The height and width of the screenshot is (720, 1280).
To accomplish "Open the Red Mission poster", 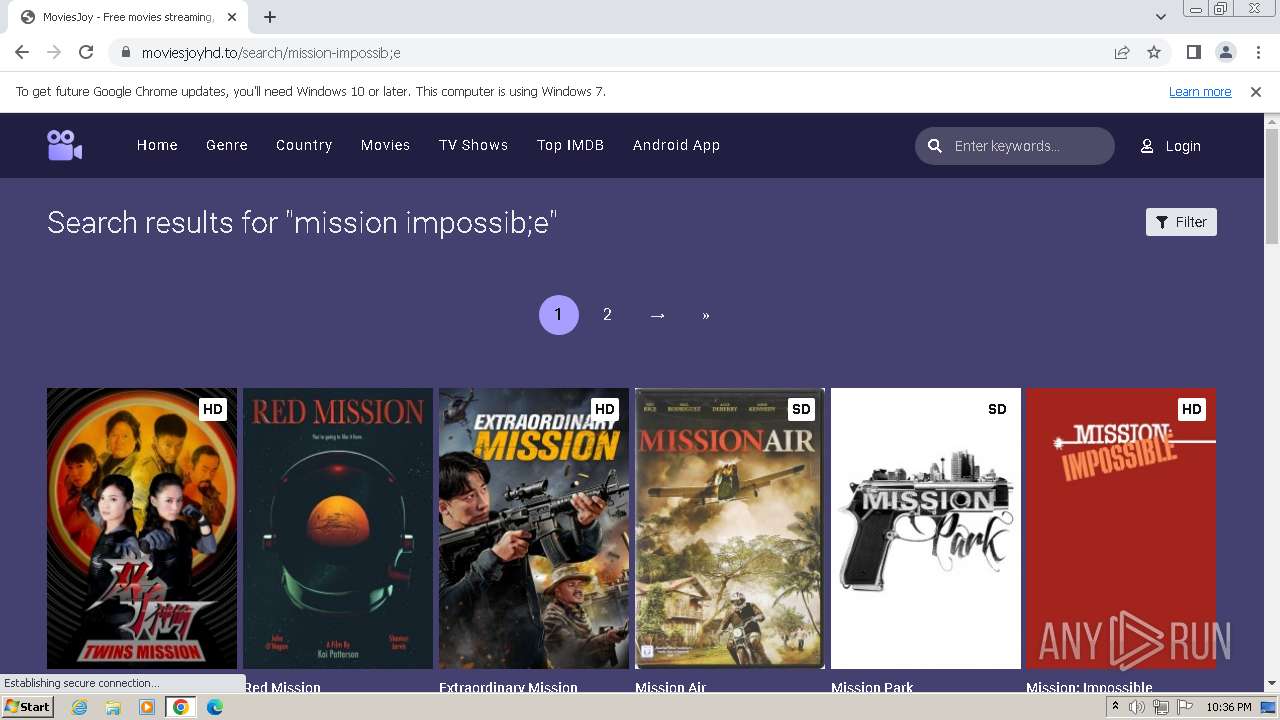I will [x=338, y=528].
